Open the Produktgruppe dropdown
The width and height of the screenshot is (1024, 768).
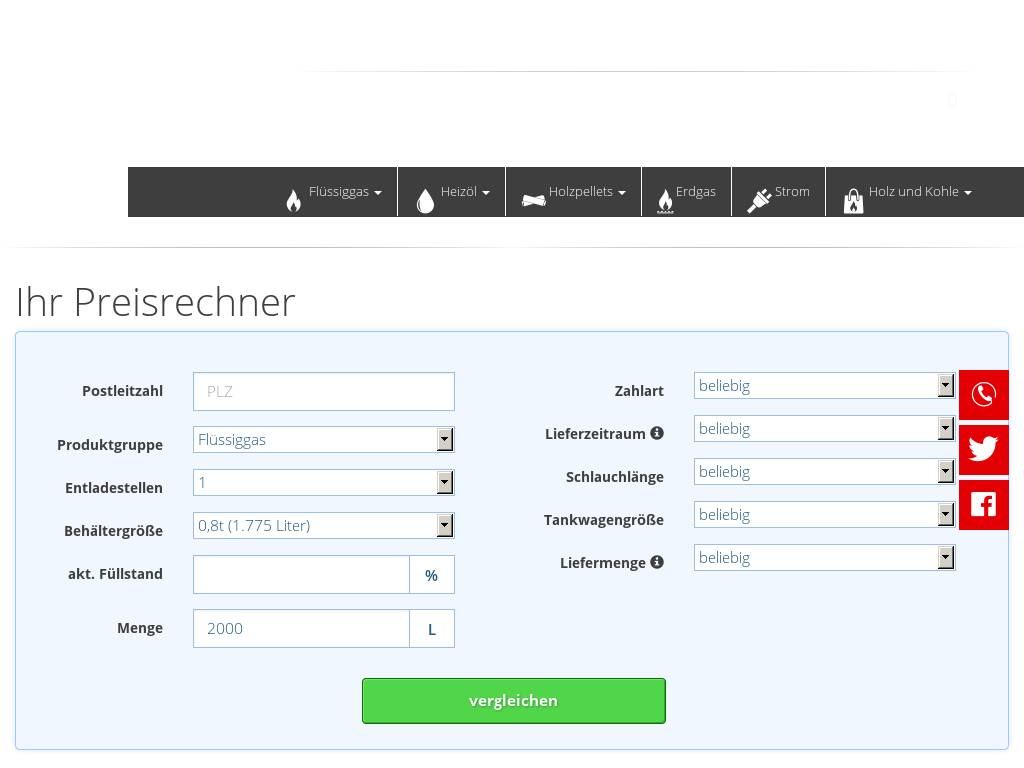323,440
